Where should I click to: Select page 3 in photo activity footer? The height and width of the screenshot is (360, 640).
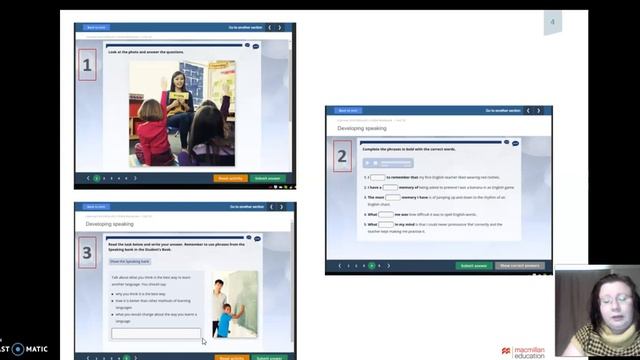111,178
